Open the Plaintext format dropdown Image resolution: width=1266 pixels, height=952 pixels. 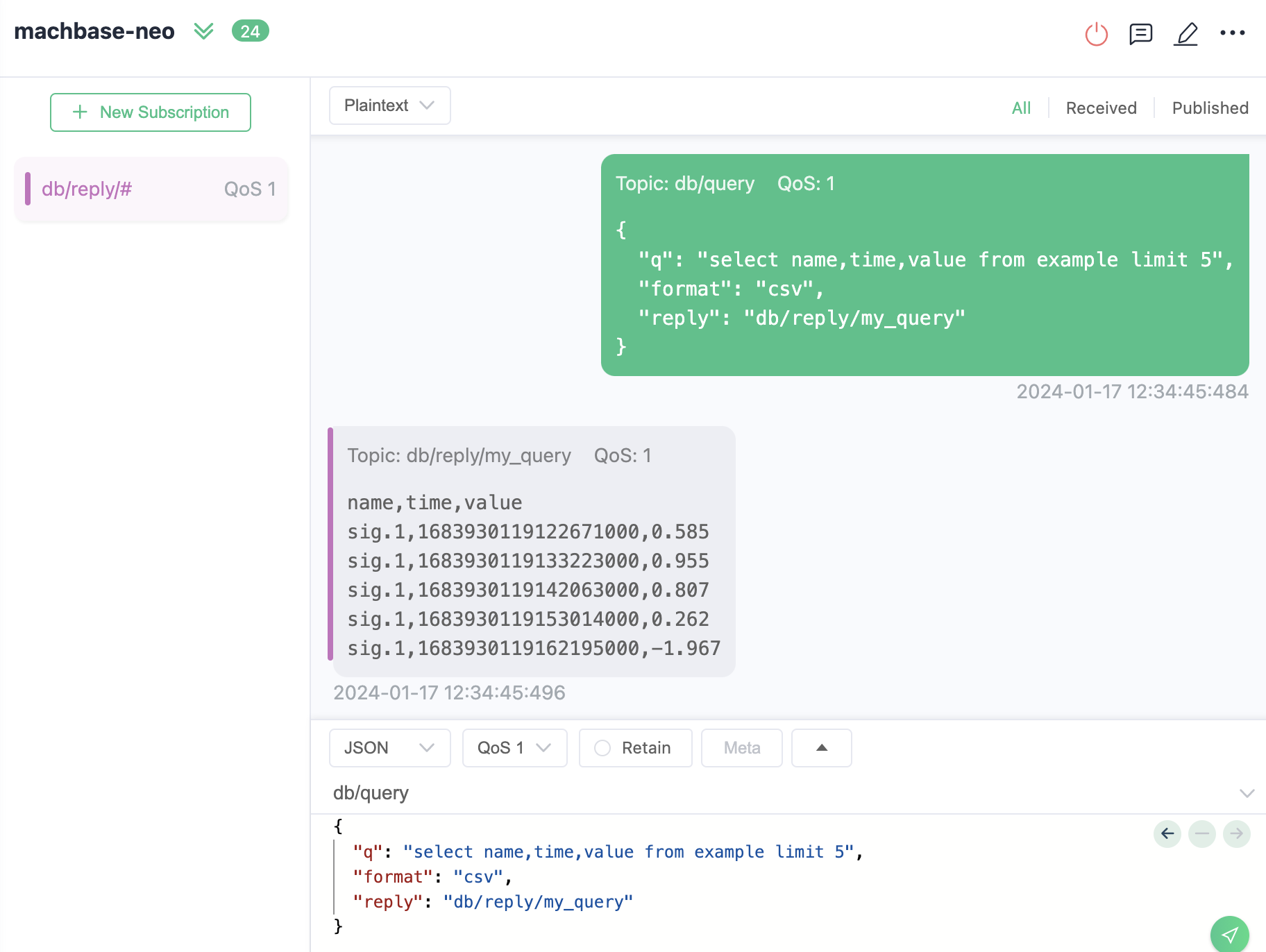tap(389, 105)
